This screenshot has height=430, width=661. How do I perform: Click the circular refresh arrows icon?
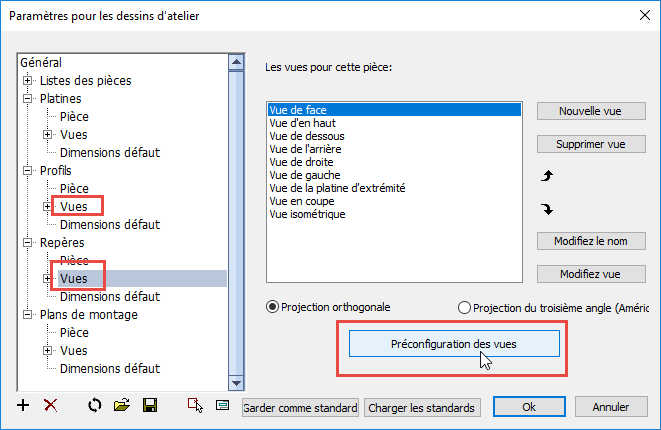[95, 406]
